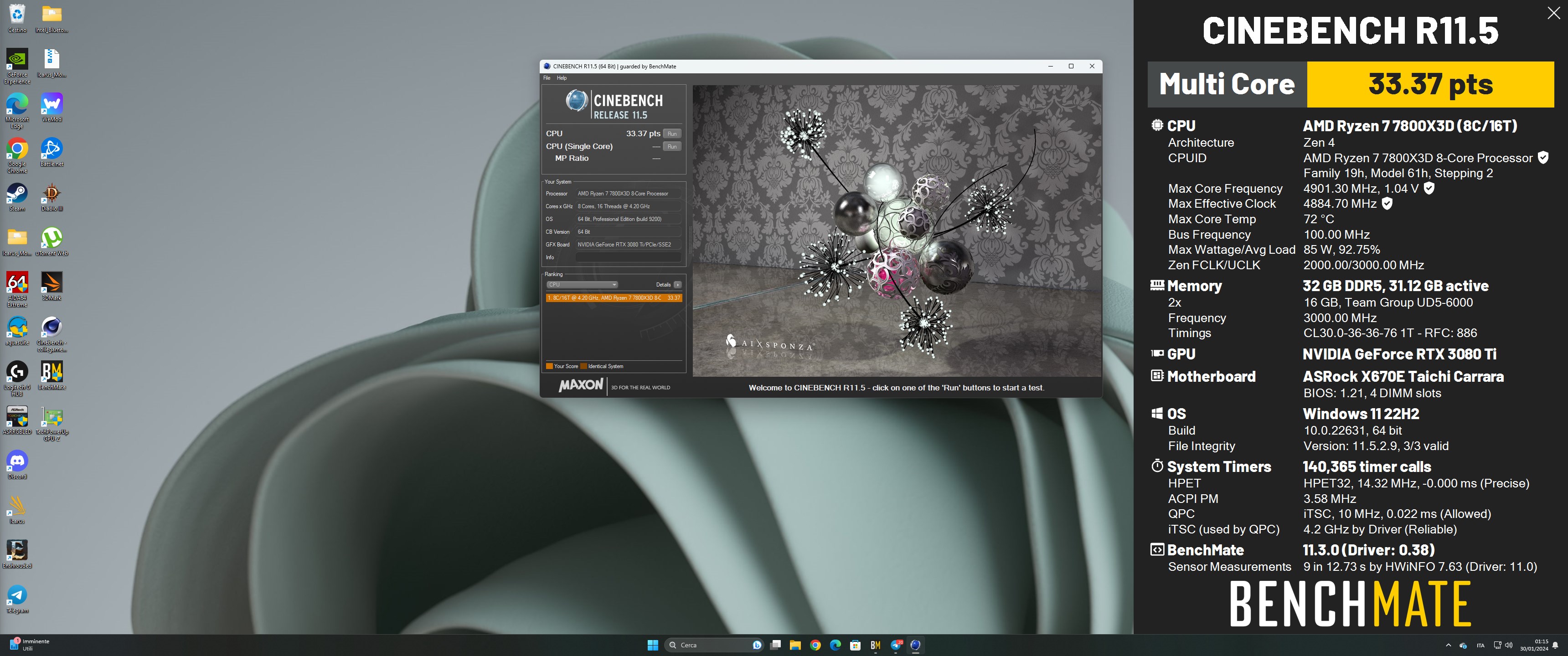Image resolution: width=1568 pixels, height=656 pixels.
Task: Click the rendered scene preview image
Action: 897,231
